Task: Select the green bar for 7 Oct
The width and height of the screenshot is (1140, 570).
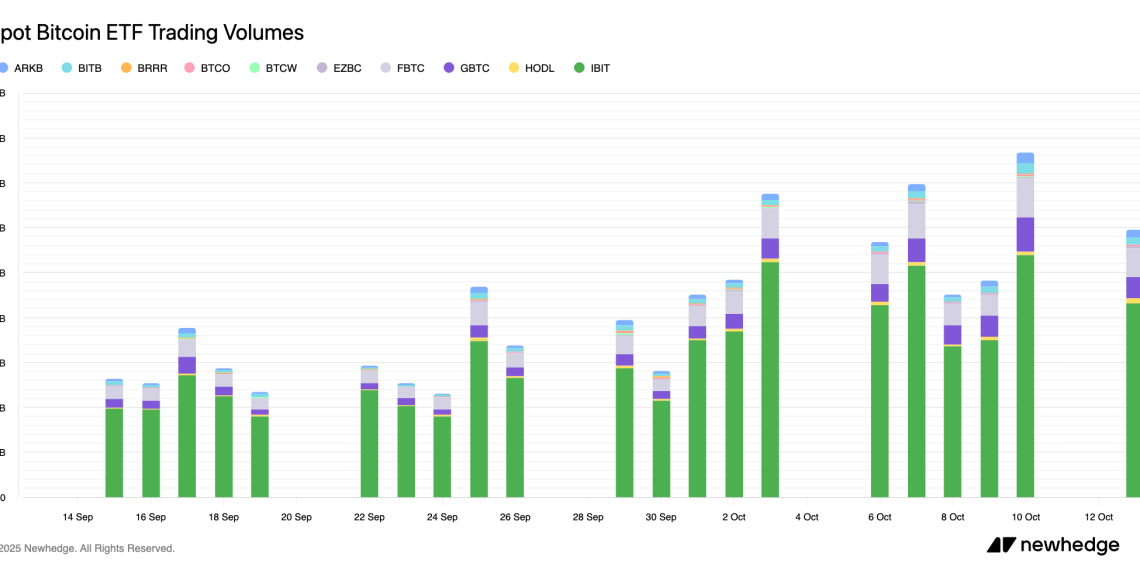Action: click(x=916, y=380)
